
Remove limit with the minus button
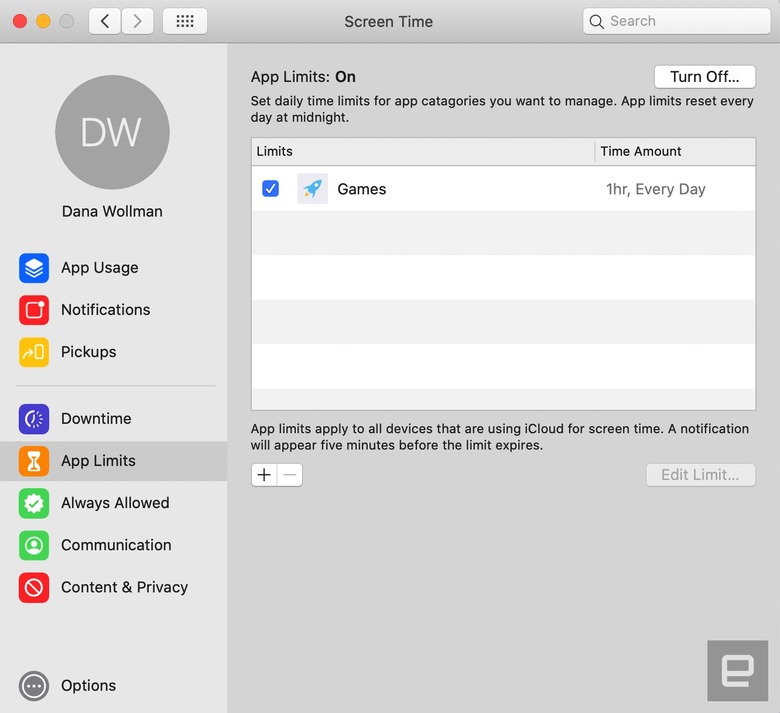[x=290, y=475]
